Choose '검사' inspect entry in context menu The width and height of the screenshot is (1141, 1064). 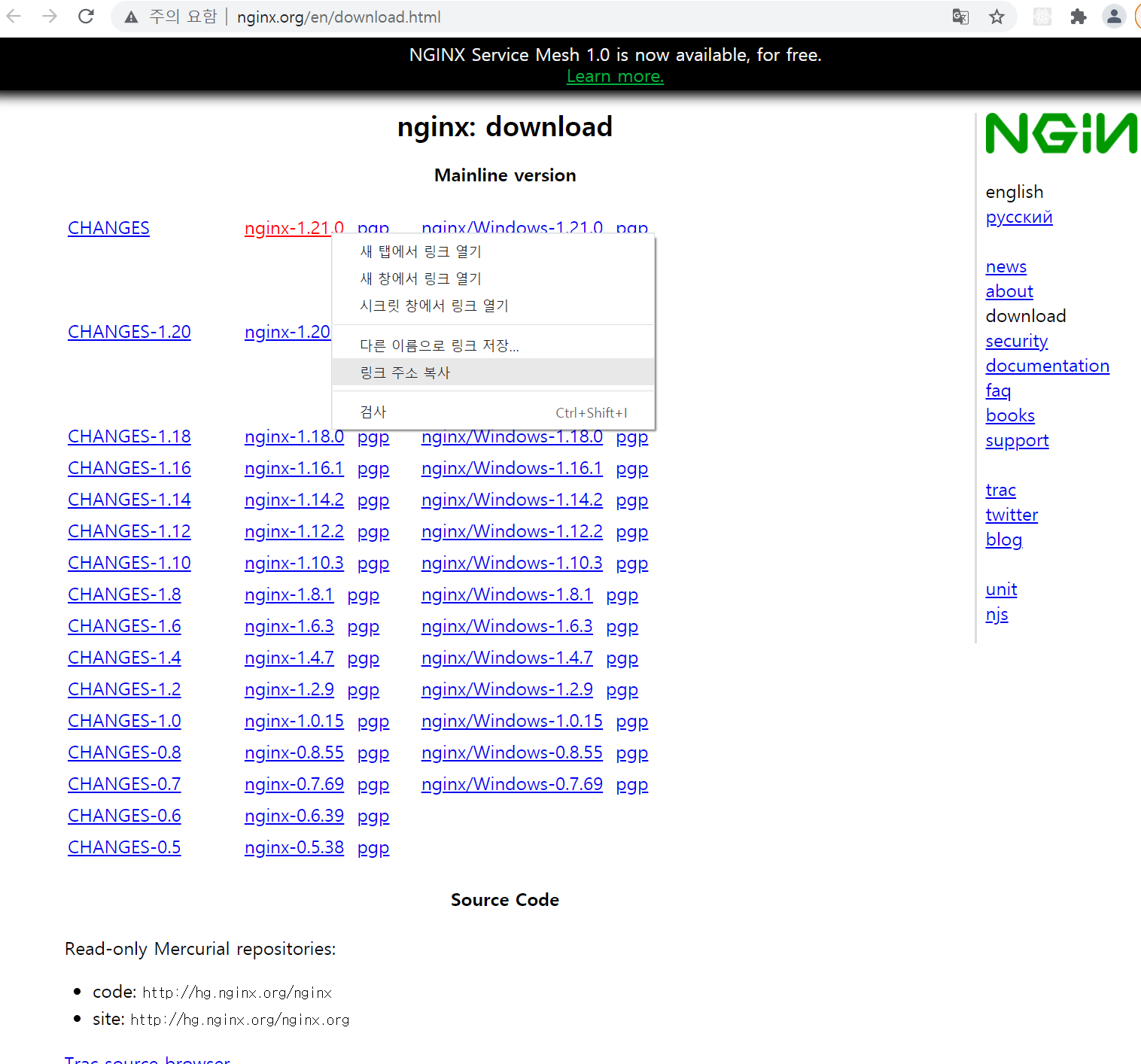coord(493,412)
